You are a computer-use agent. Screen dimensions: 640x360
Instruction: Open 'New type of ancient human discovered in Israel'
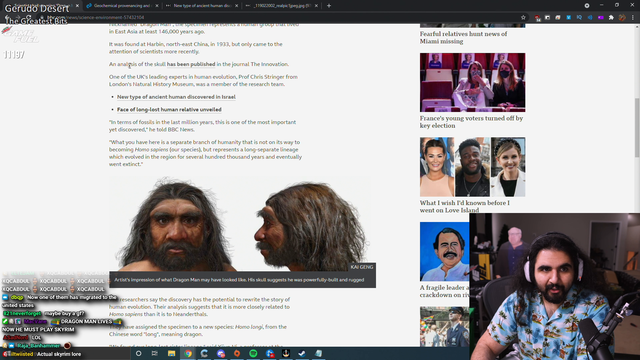(x=176, y=97)
